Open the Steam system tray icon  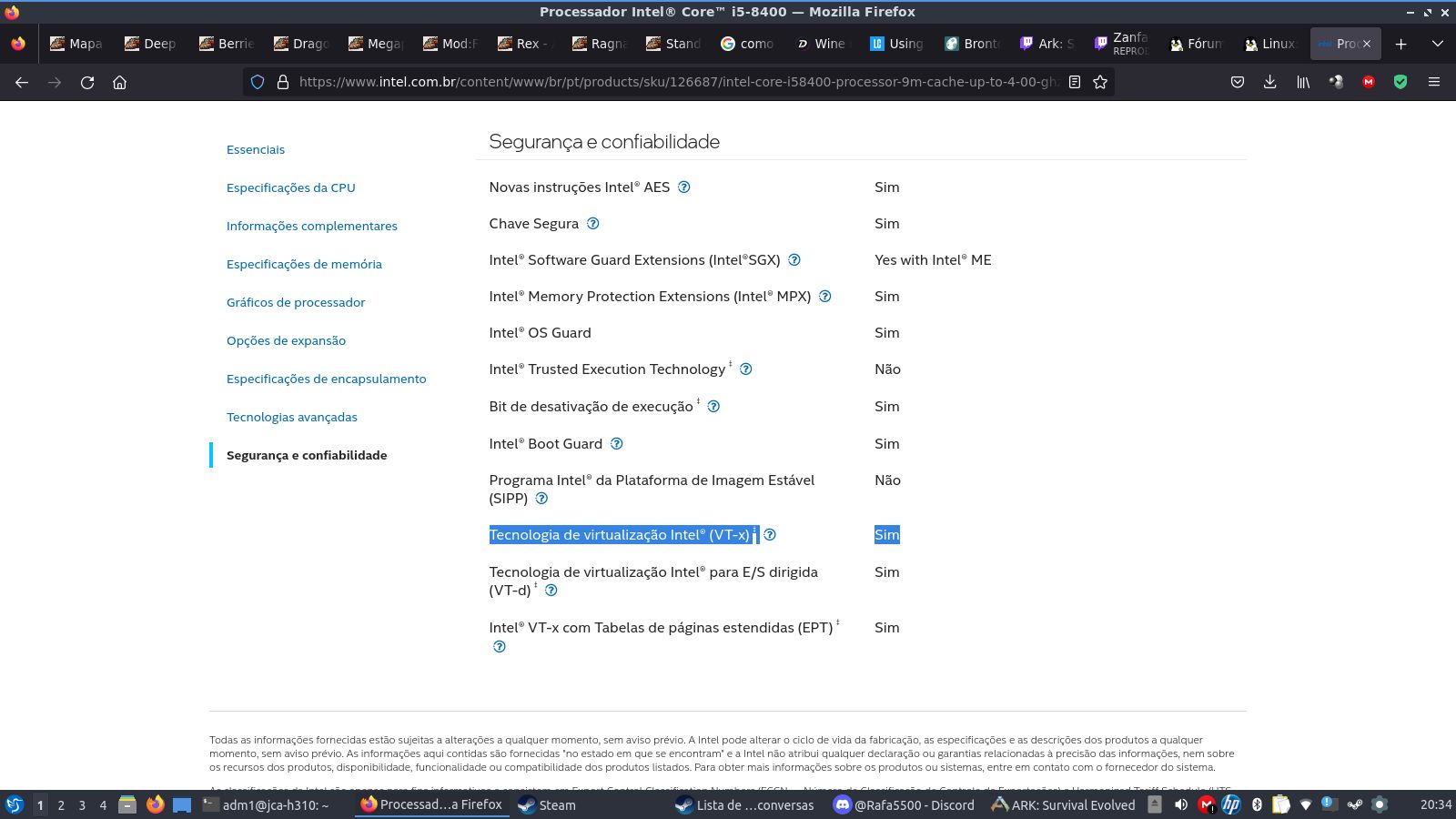pyautogui.click(x=1355, y=804)
